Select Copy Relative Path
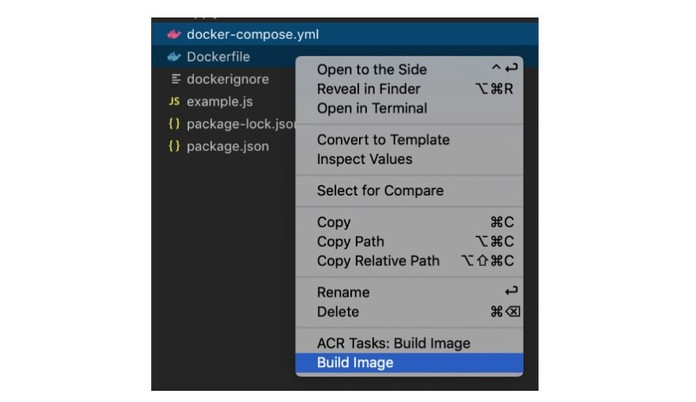696x402 pixels. coord(378,261)
